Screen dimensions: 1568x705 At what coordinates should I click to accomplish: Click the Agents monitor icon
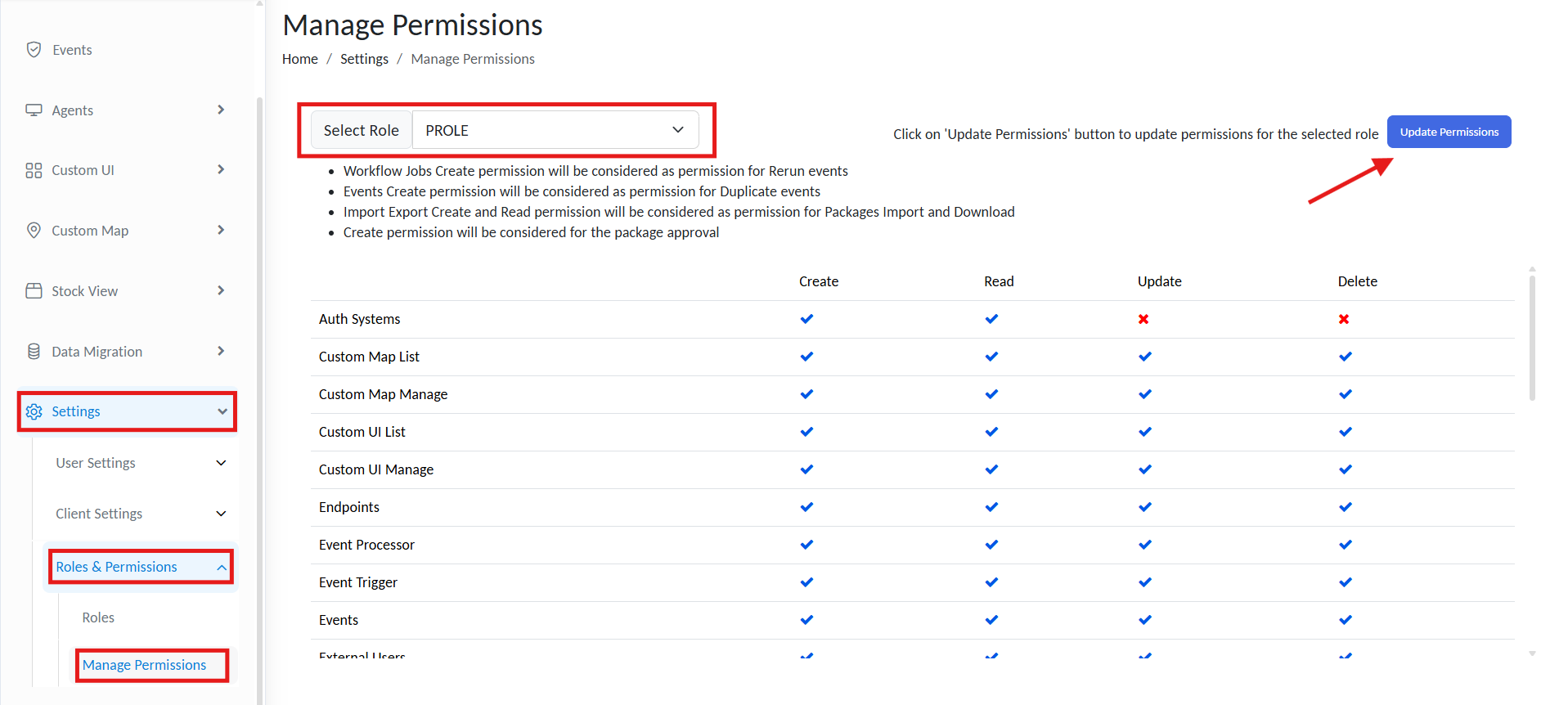tap(34, 110)
